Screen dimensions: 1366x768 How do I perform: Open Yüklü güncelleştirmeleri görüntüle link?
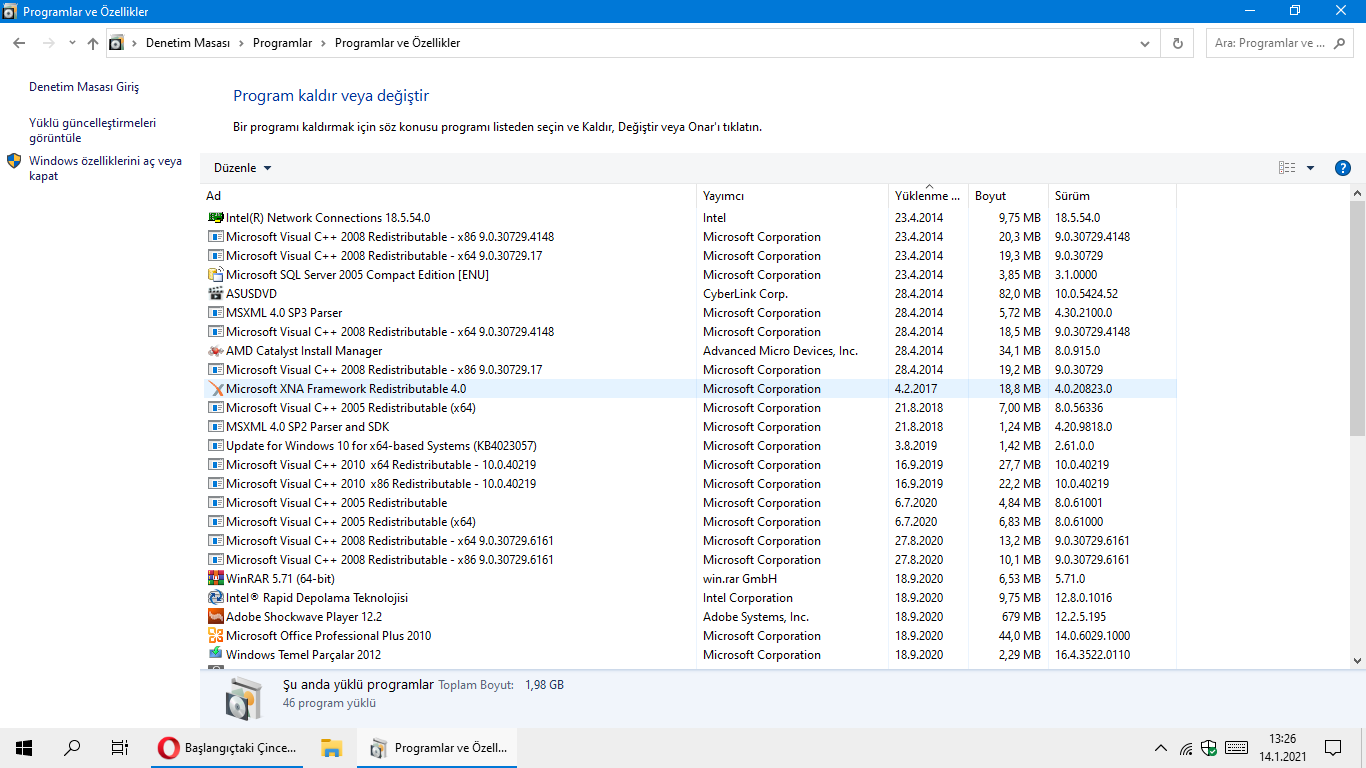(93, 130)
